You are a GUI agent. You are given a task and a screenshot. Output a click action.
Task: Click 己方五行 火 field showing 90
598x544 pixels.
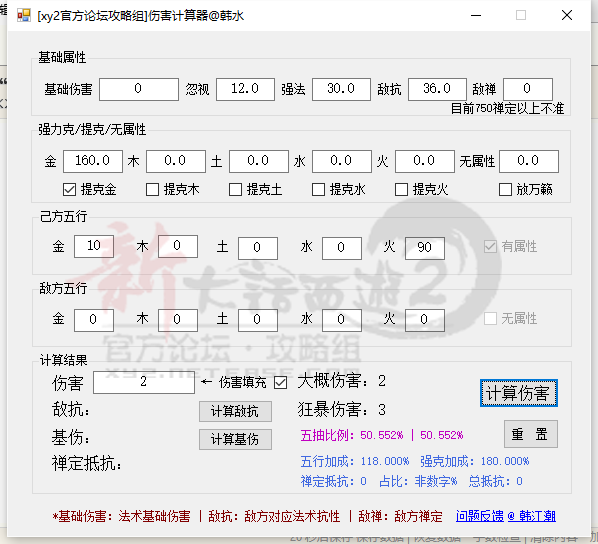(425, 248)
